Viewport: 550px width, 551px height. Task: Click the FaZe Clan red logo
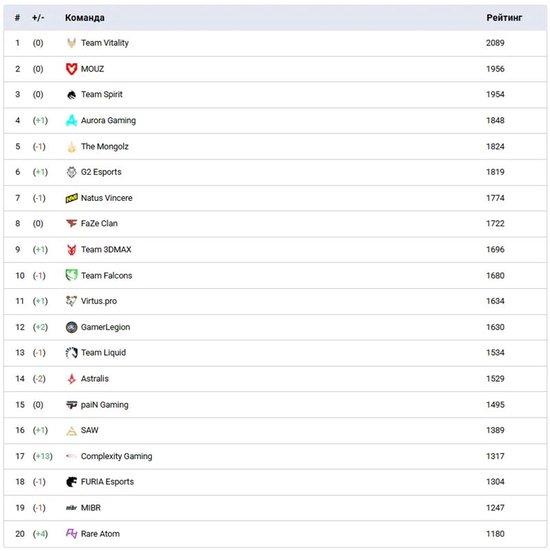pyautogui.click(x=71, y=223)
